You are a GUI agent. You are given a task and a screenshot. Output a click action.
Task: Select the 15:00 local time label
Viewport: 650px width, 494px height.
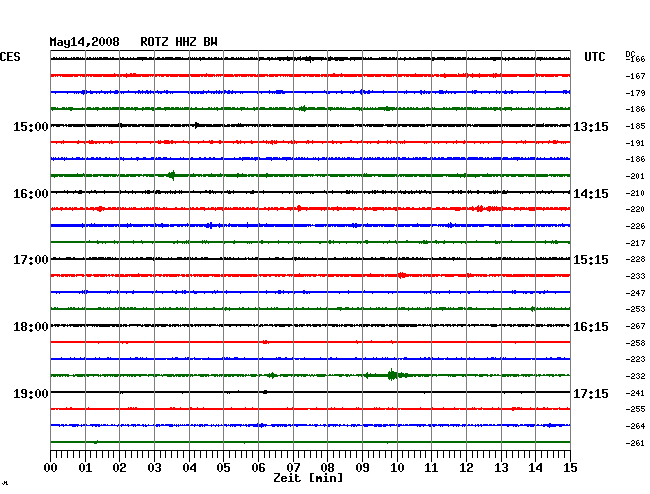coord(31,127)
